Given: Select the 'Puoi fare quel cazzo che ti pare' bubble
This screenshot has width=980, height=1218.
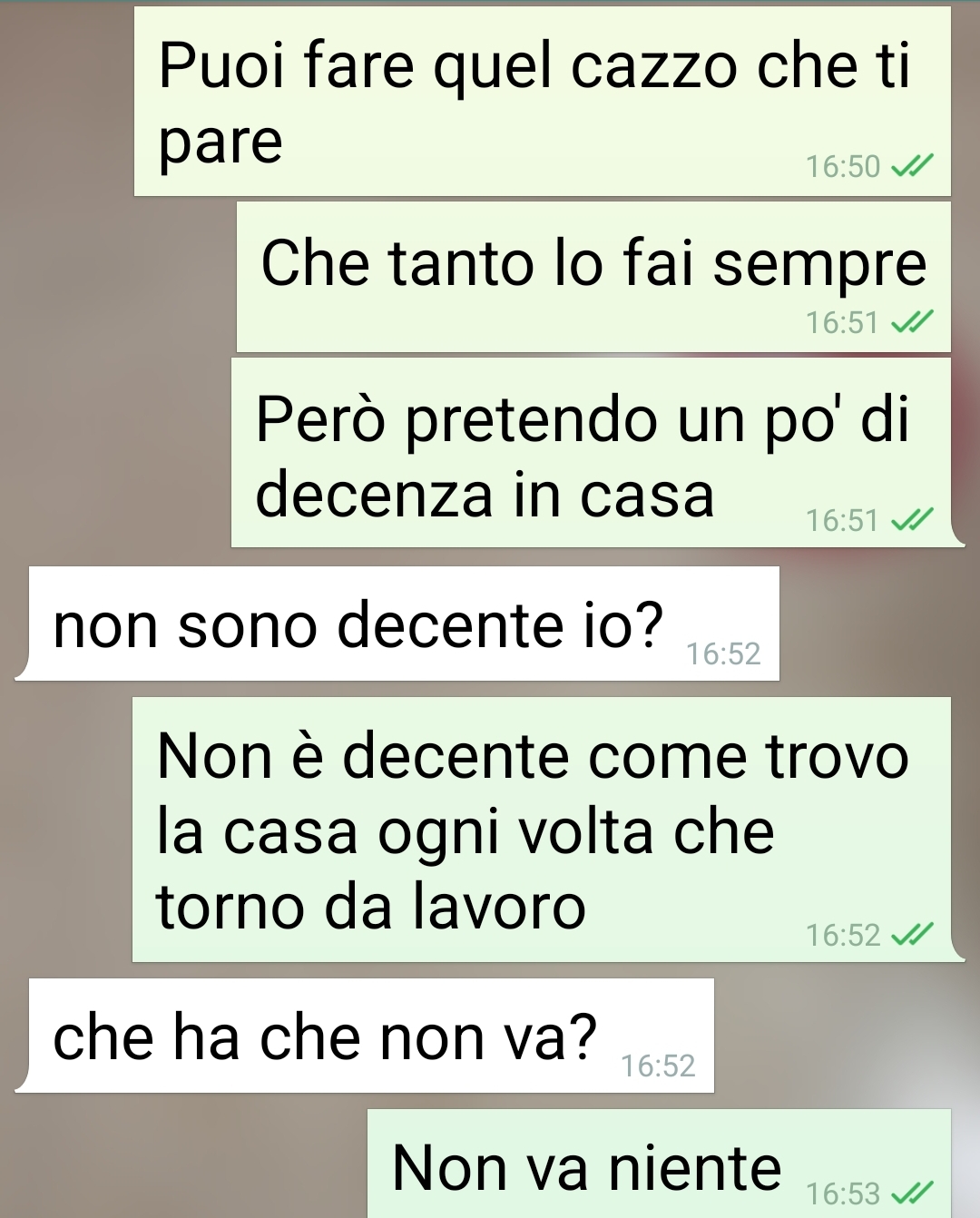Looking at the screenshot, I should point(543,101).
